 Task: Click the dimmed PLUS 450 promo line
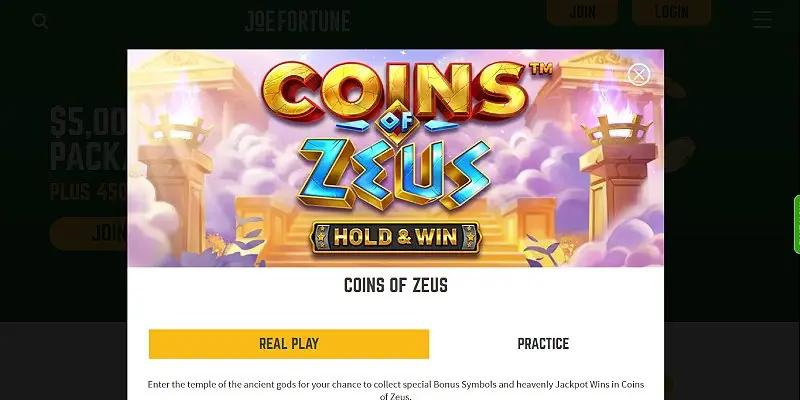[89, 191]
